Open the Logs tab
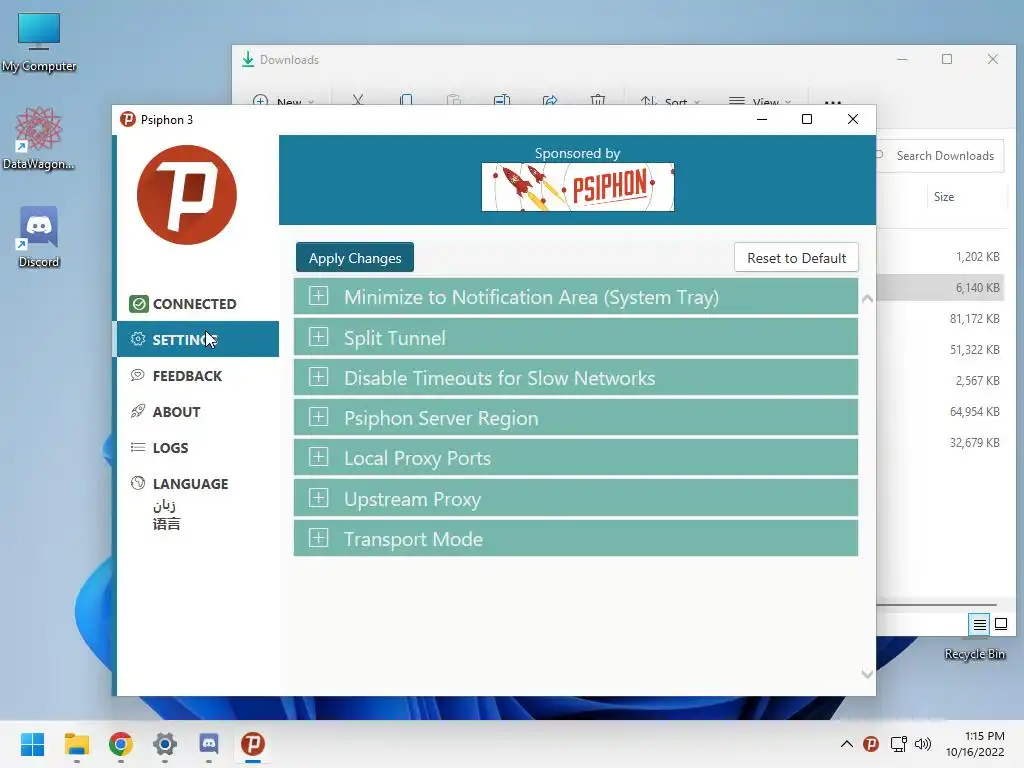Image resolution: width=1024 pixels, height=768 pixels. 197,447
